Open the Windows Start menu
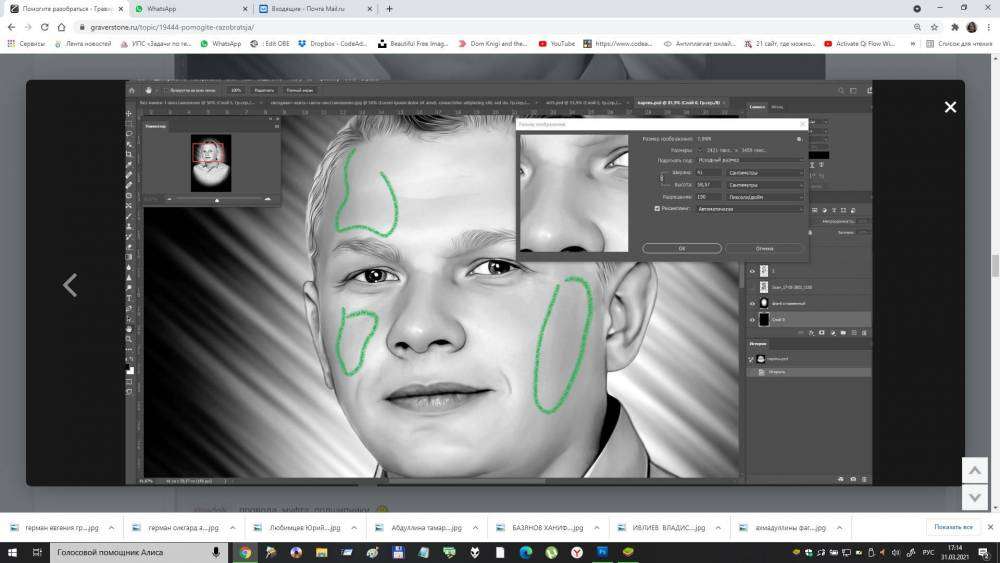 [12, 552]
